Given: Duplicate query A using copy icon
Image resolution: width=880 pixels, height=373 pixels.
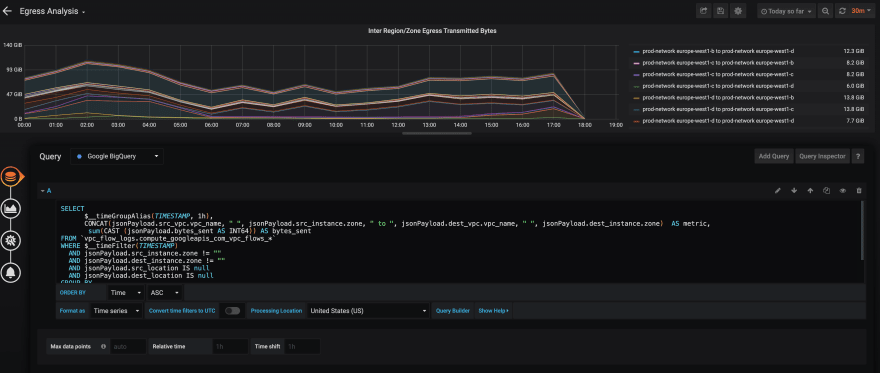Looking at the screenshot, I should pyautogui.click(x=826, y=191).
